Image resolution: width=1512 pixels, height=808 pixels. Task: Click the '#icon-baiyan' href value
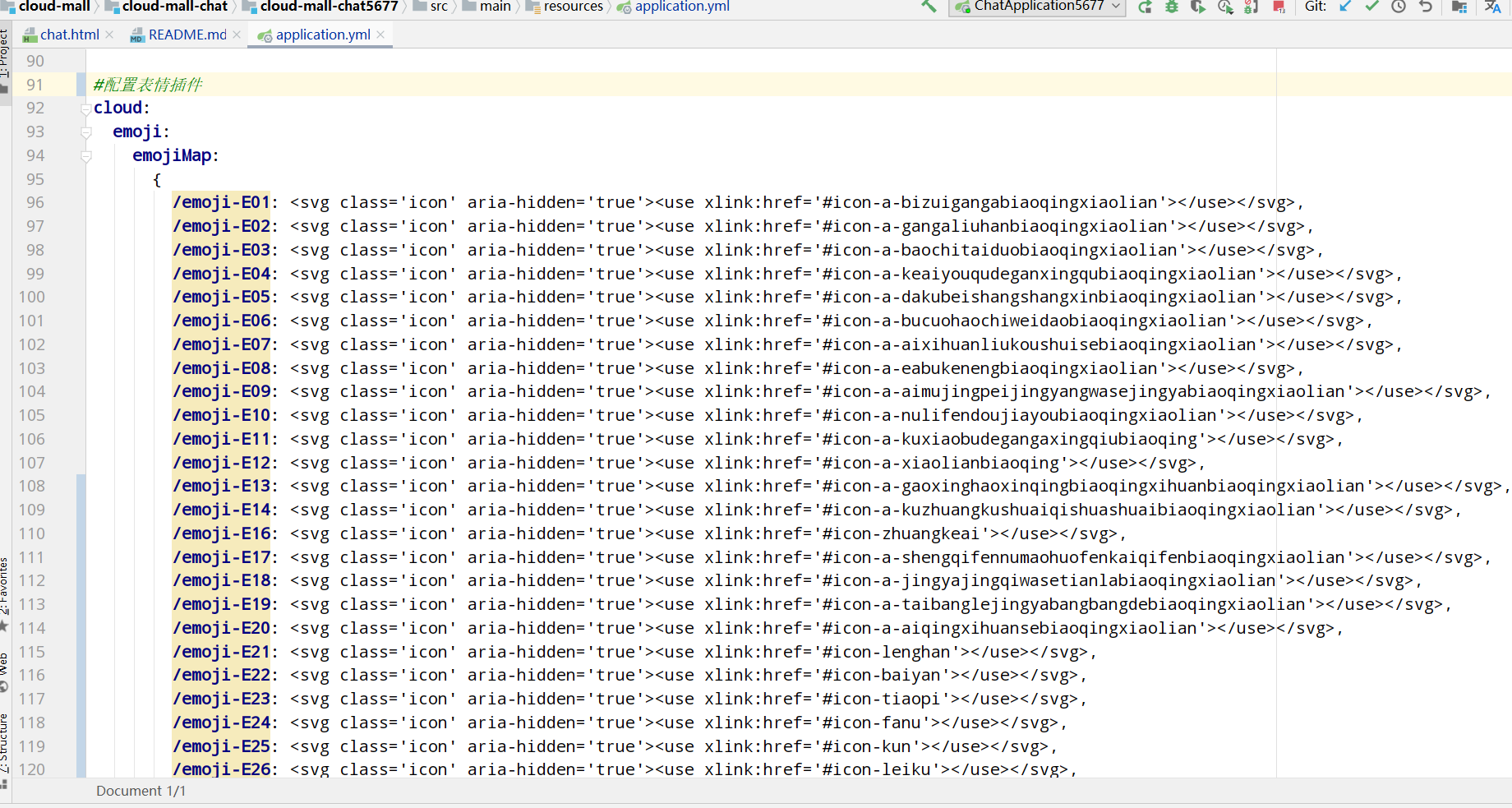(x=881, y=675)
